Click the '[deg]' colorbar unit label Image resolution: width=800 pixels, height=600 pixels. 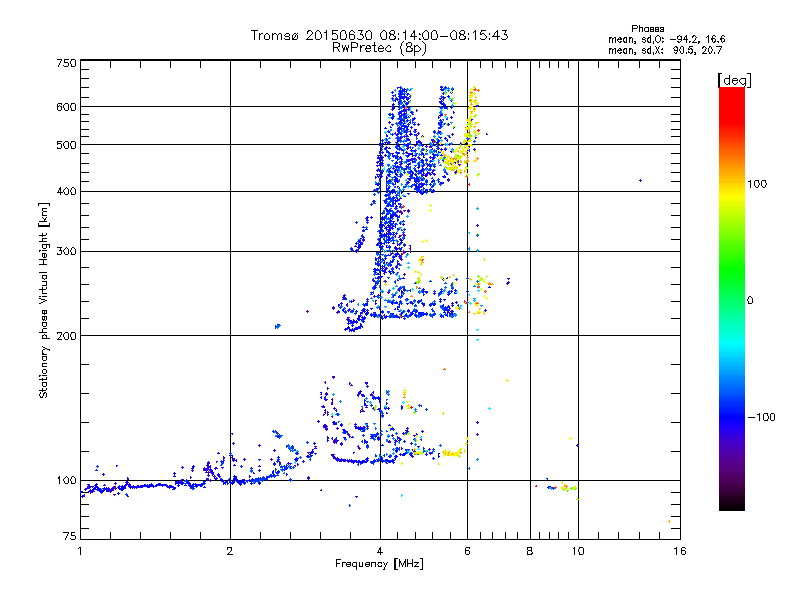coord(734,80)
